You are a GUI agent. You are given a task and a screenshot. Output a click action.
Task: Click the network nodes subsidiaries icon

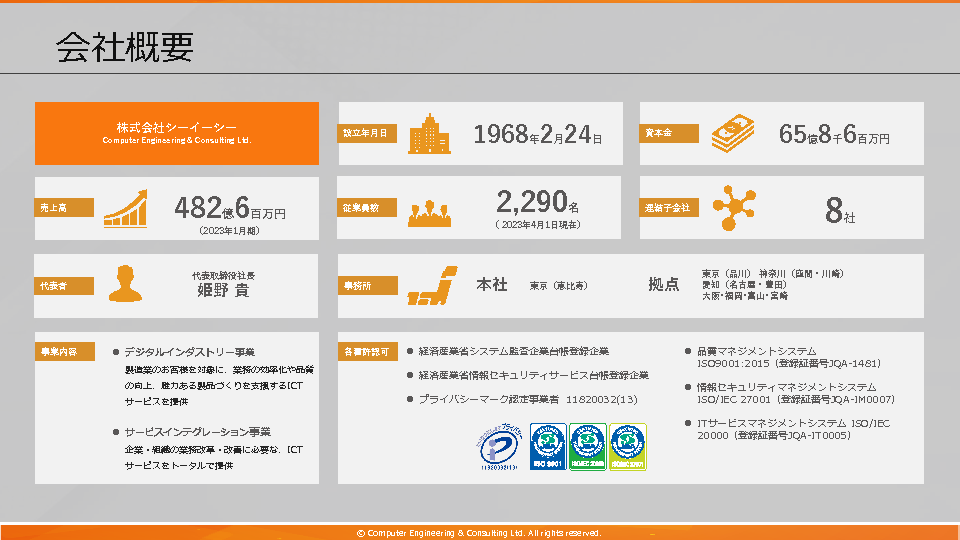[x=733, y=208]
